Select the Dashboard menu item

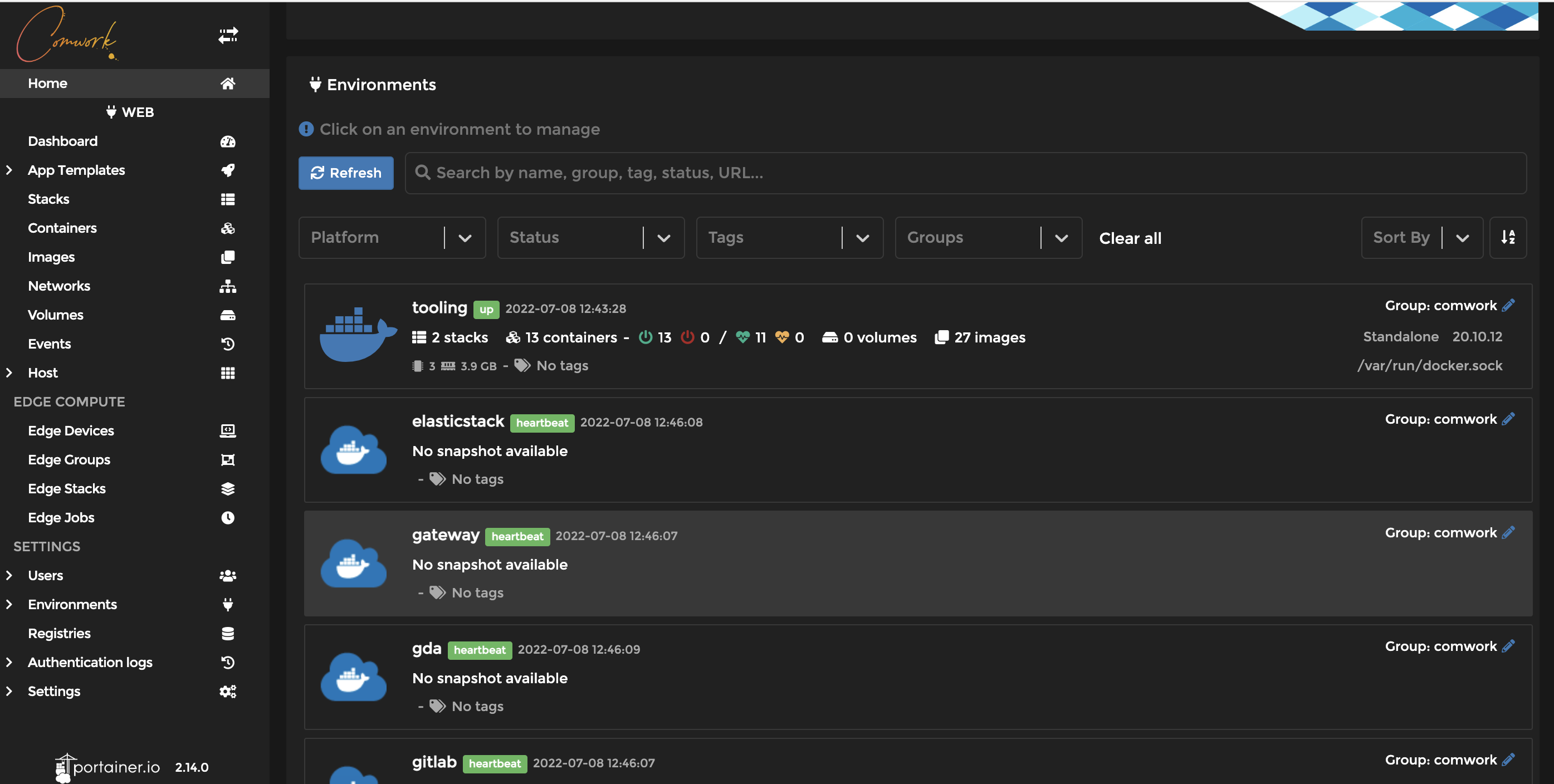click(62, 141)
